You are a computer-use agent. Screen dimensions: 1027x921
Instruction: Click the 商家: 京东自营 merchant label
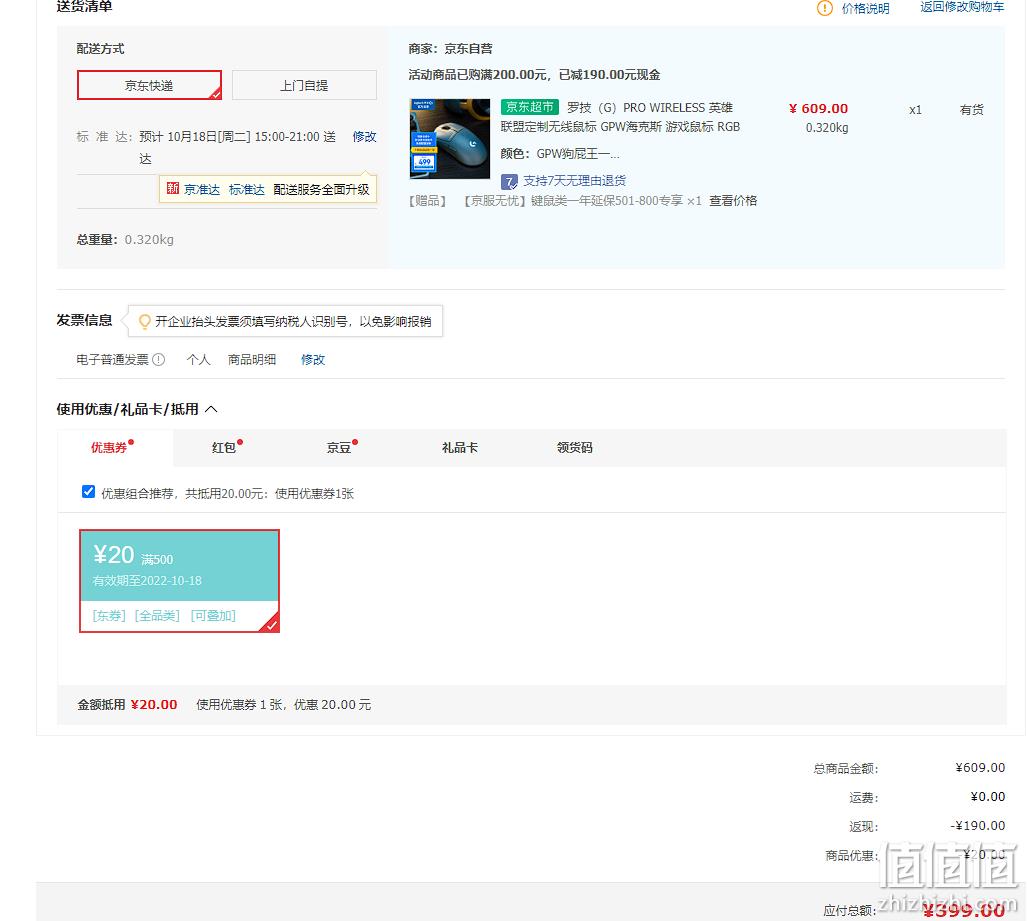[450, 48]
